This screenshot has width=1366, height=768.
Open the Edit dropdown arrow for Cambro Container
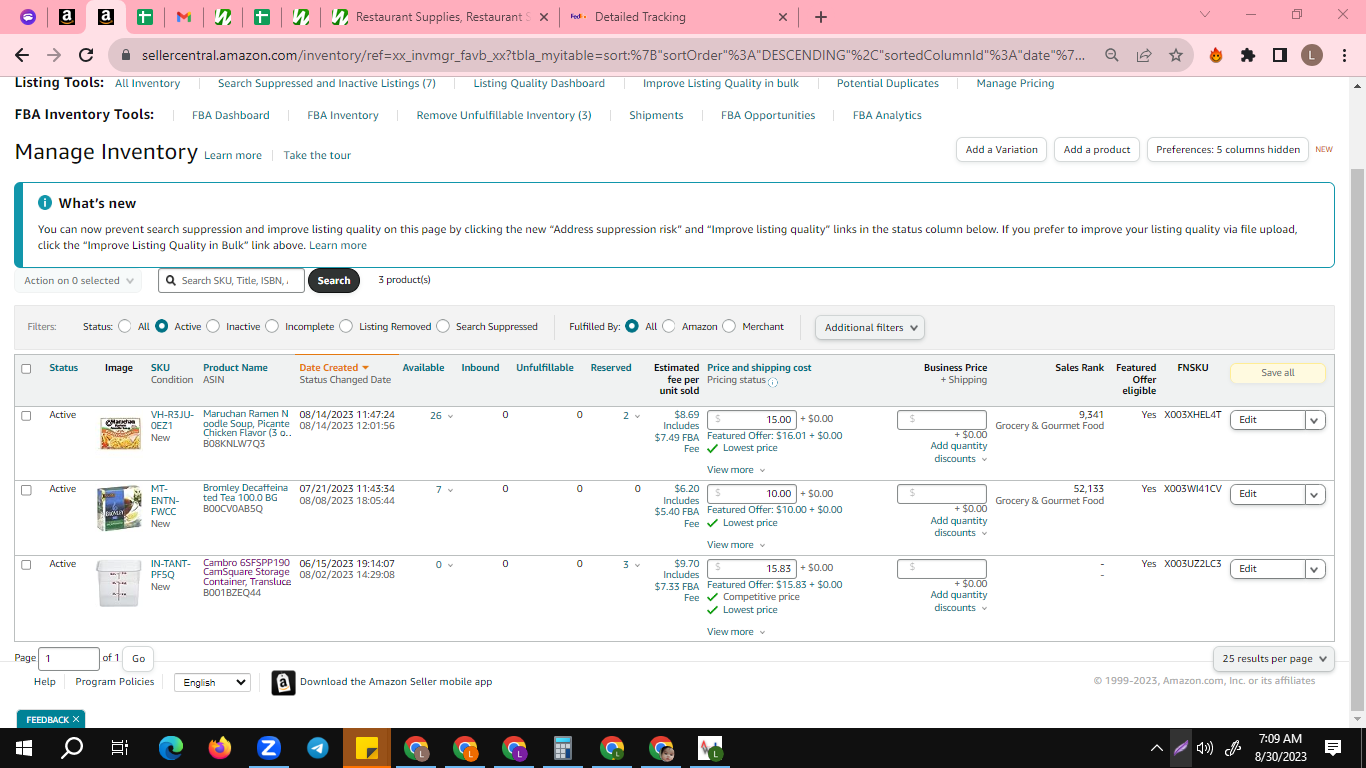tap(1315, 569)
